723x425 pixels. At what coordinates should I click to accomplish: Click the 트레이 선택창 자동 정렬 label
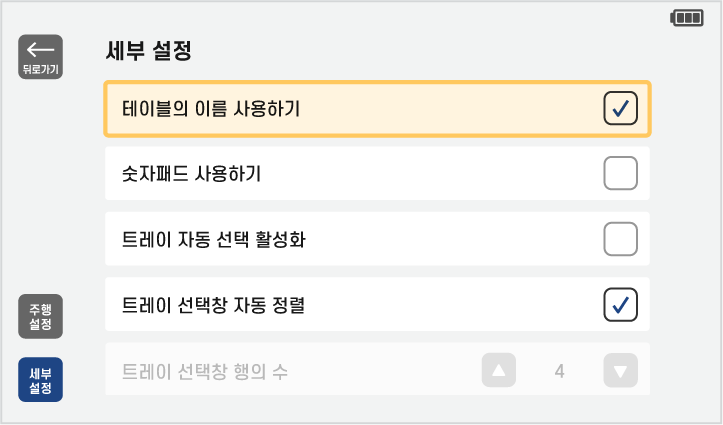(213, 304)
